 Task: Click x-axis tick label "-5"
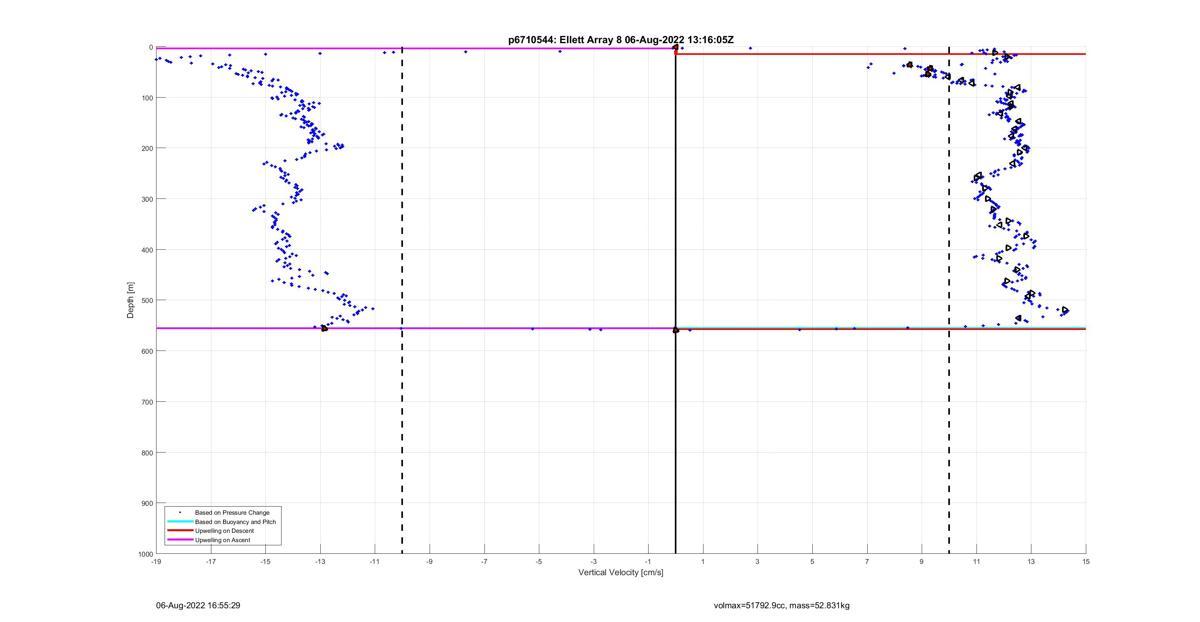539,561
